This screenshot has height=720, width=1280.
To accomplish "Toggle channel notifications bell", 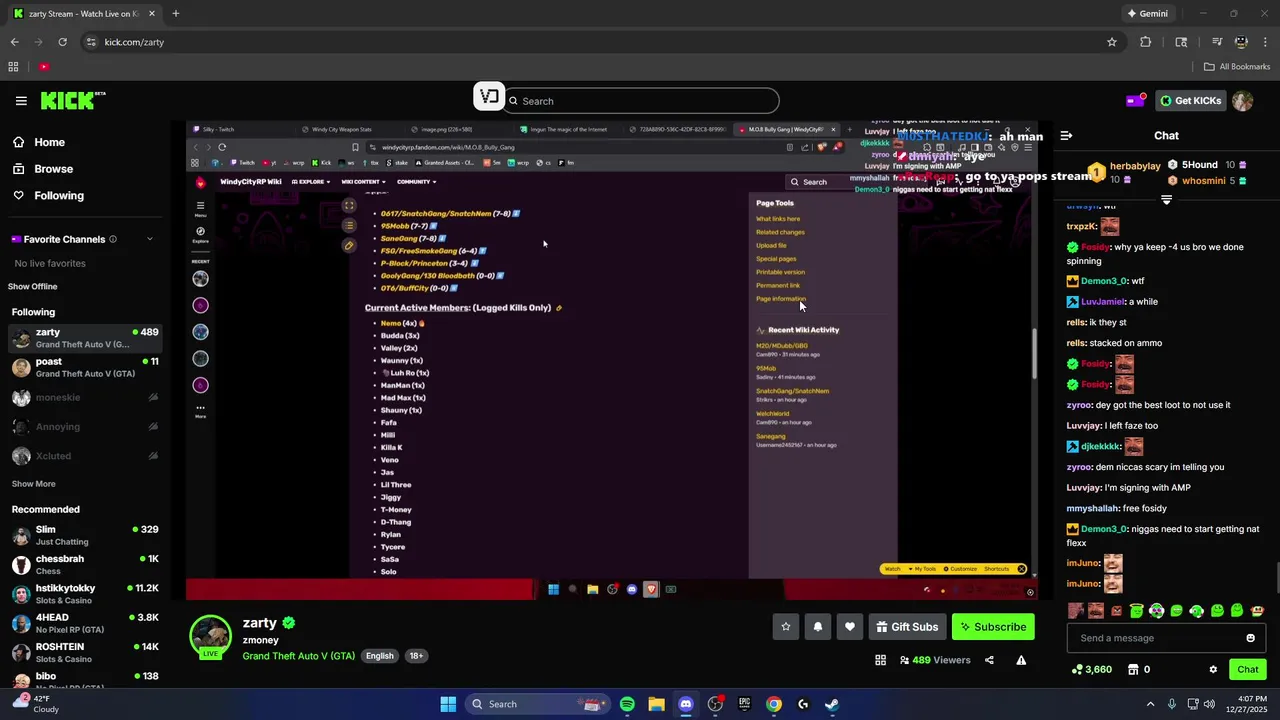I will coord(818,627).
